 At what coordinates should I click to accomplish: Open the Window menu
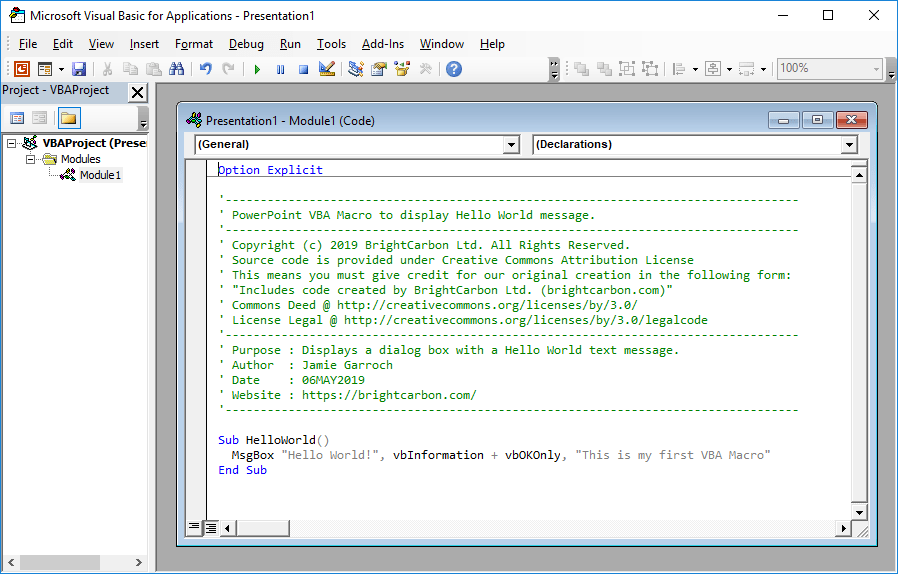point(442,44)
